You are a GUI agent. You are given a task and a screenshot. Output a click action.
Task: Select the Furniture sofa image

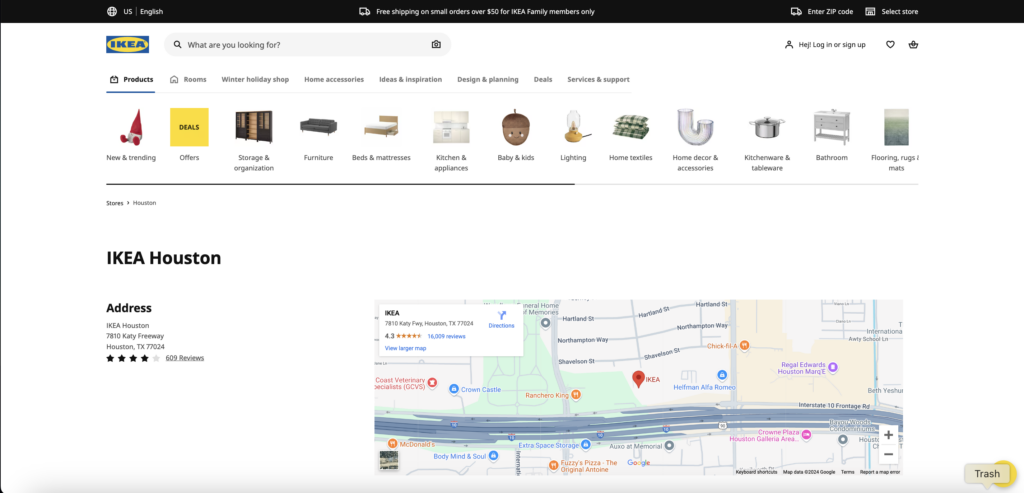(319, 126)
